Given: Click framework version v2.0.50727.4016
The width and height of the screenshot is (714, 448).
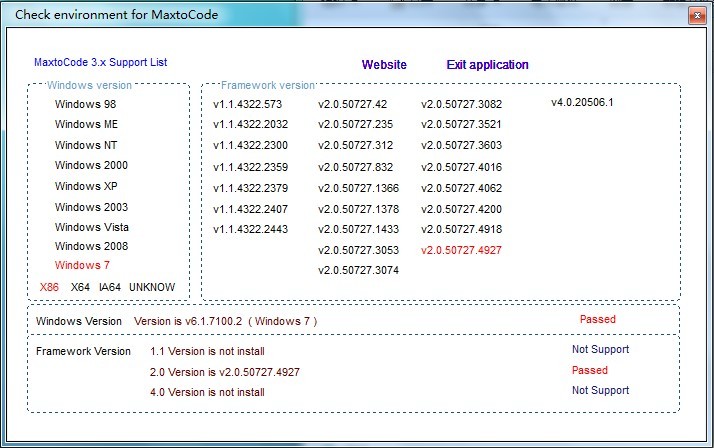Looking at the screenshot, I should coord(461,167).
